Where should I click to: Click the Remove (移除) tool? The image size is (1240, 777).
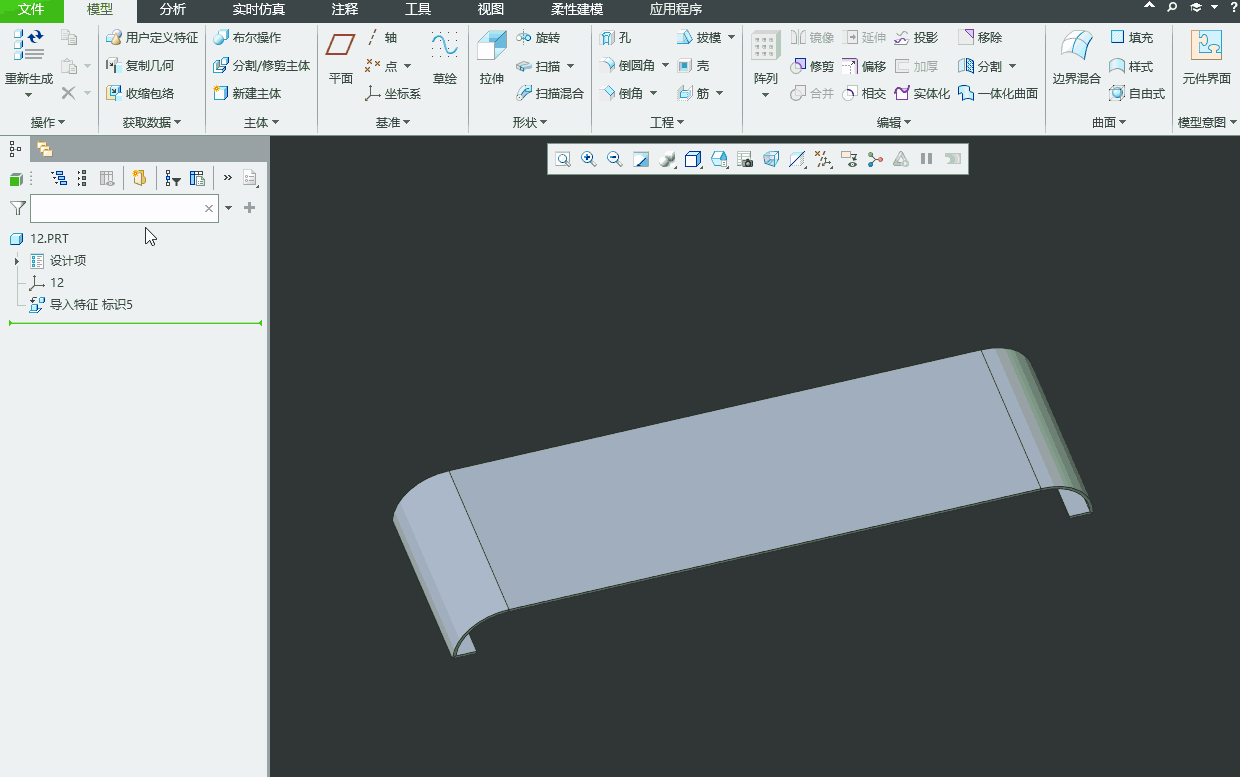pyautogui.click(x=980, y=38)
